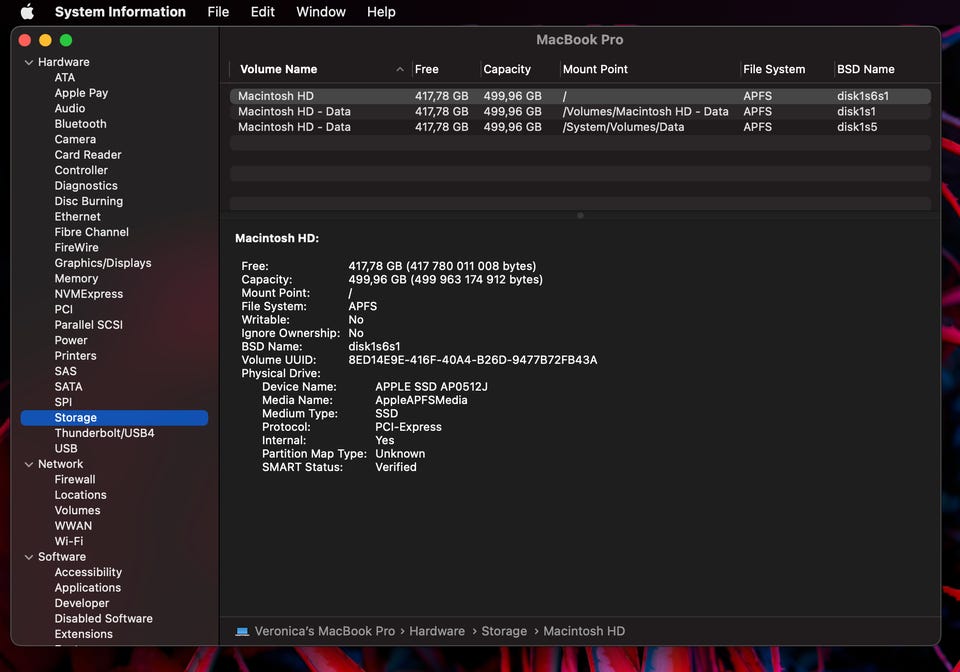960x672 pixels.
Task: Select Thunderbolt/USB4 in the sidebar
Action: [x=104, y=433]
